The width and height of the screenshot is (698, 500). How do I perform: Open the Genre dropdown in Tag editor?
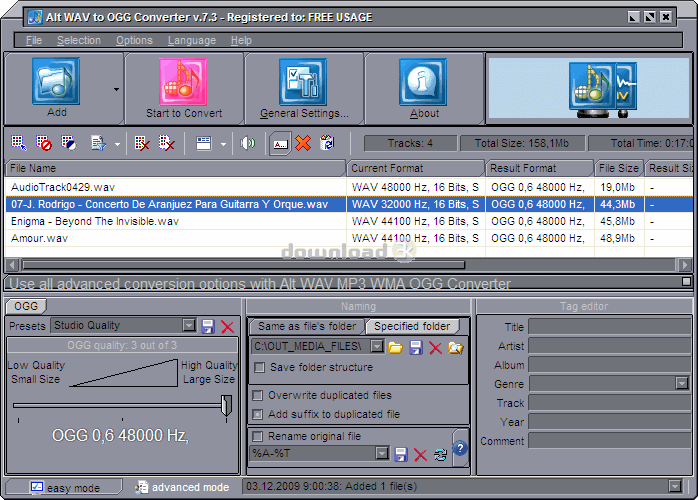[682, 383]
